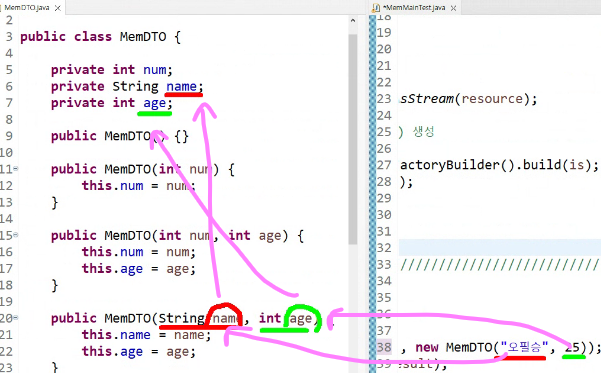Click the empty MemDTO() constructor on line 9

pyautogui.click(x=120, y=136)
